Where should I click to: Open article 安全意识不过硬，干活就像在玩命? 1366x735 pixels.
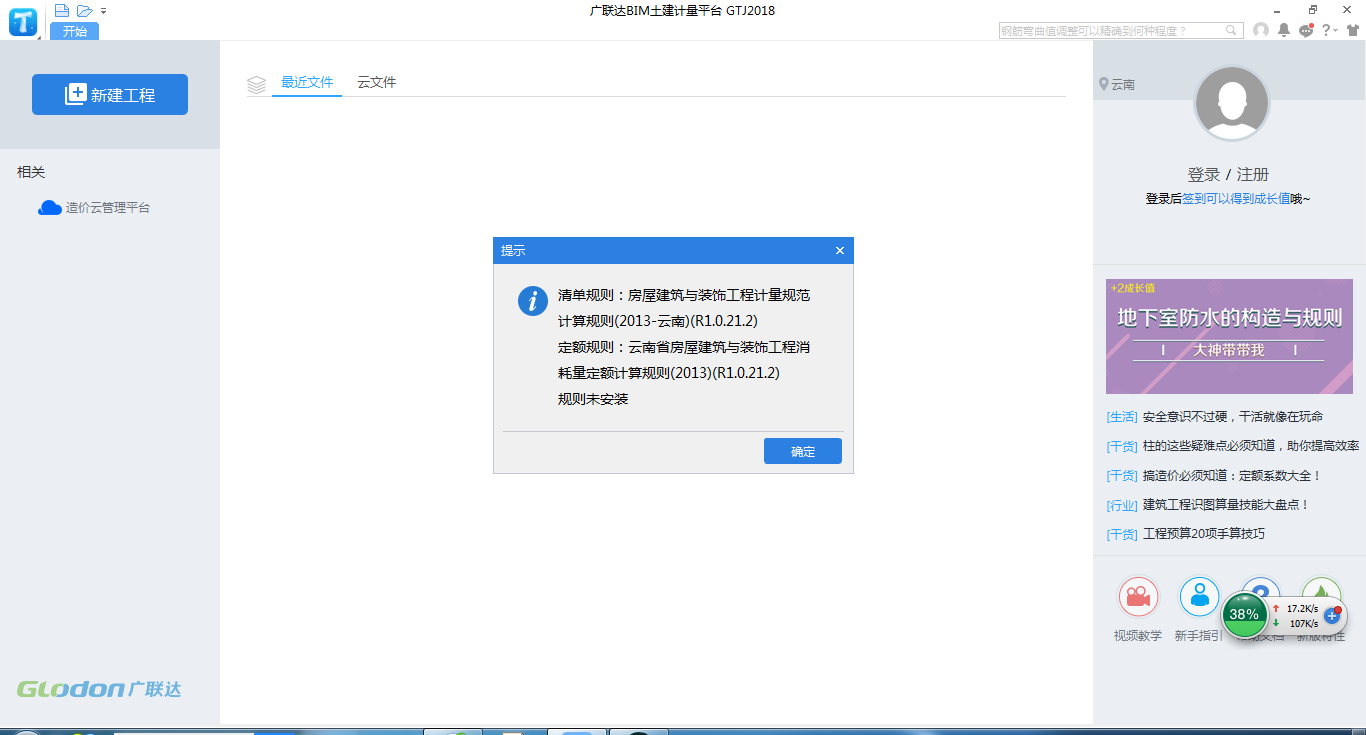[1233, 417]
